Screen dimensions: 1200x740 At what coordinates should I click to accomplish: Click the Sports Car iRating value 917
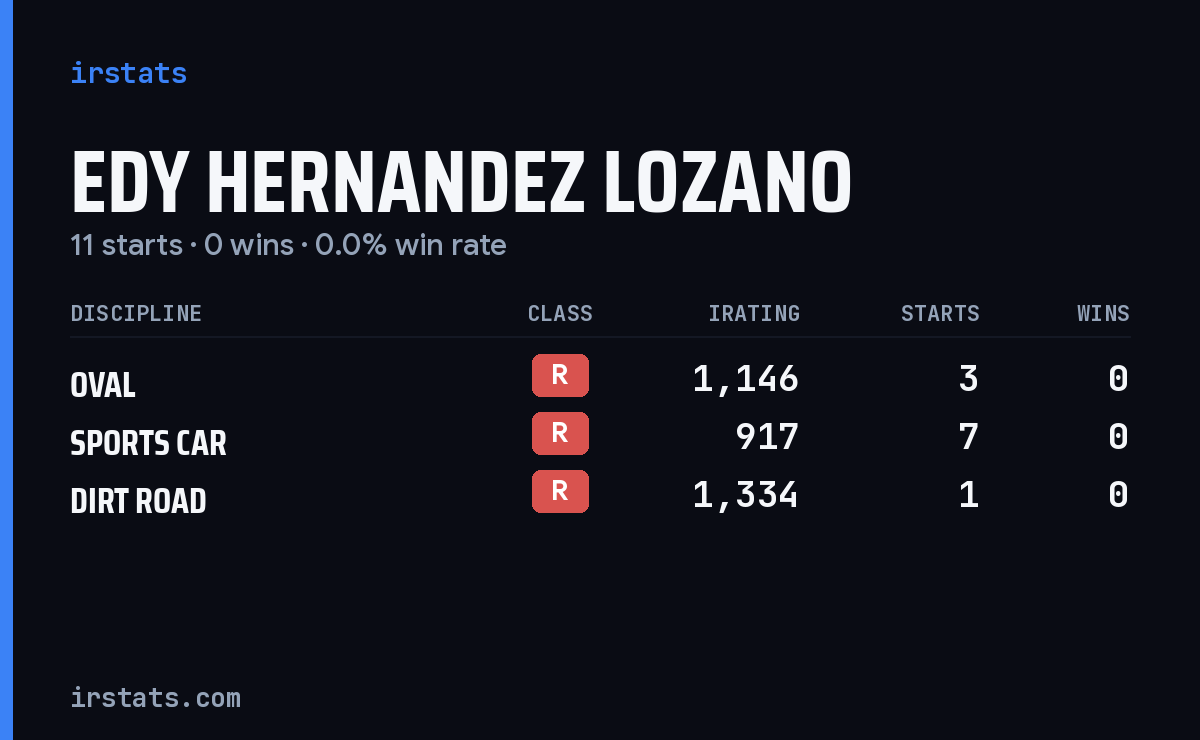[767, 436]
